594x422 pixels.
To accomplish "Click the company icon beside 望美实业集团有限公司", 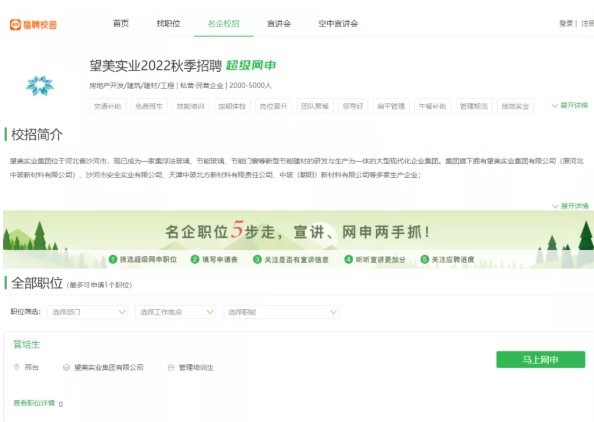I will pyautogui.click(x=66, y=367).
